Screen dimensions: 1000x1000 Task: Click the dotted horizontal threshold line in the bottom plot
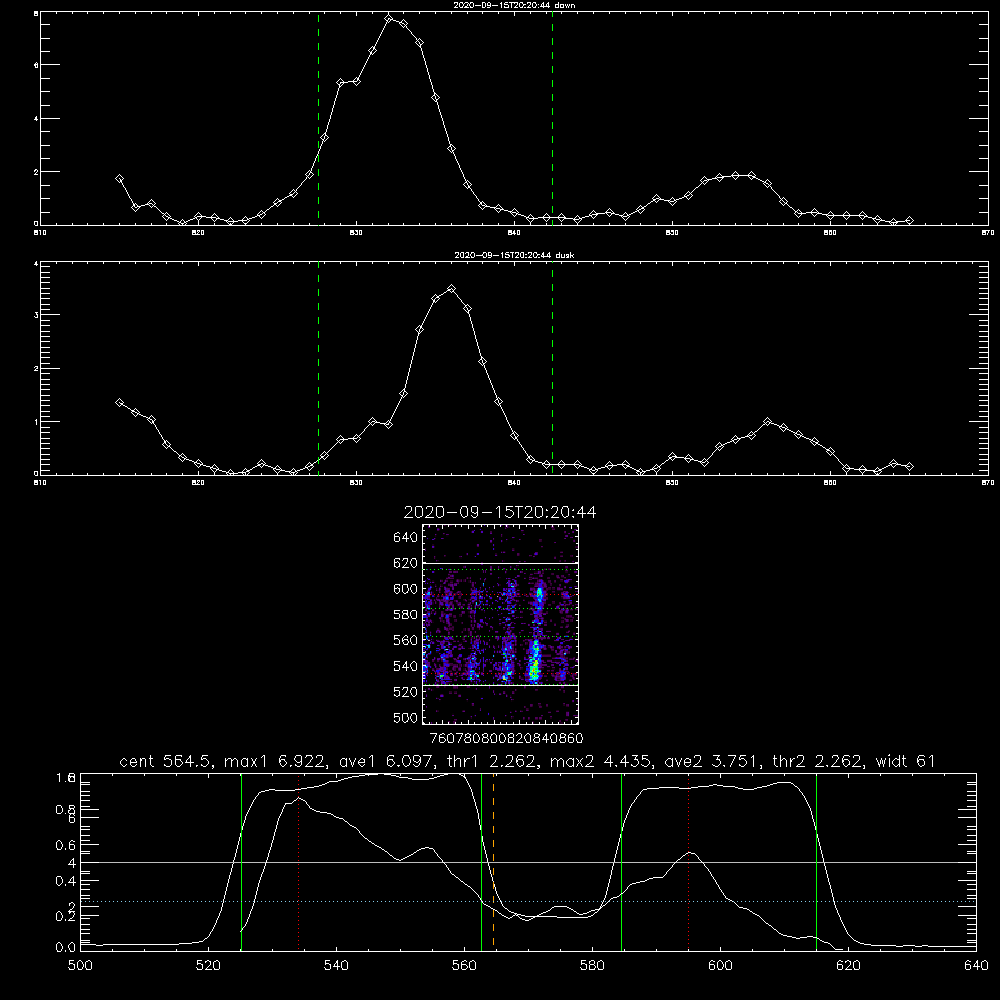click(x=528, y=901)
